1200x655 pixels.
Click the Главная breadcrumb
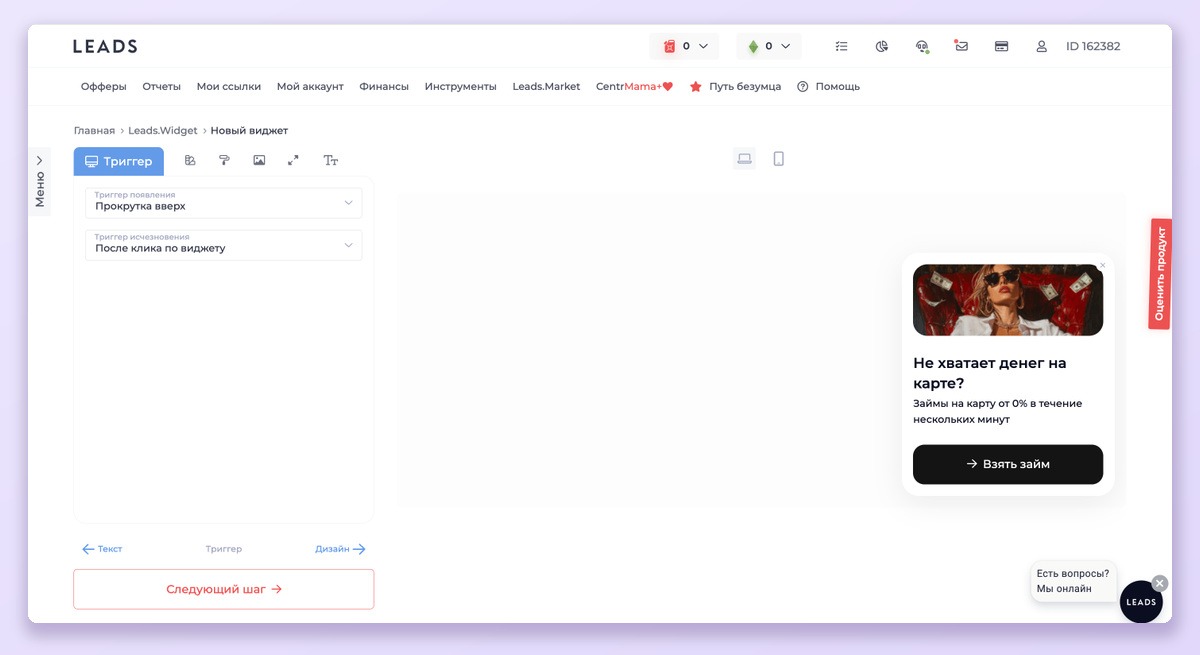[x=94, y=131]
